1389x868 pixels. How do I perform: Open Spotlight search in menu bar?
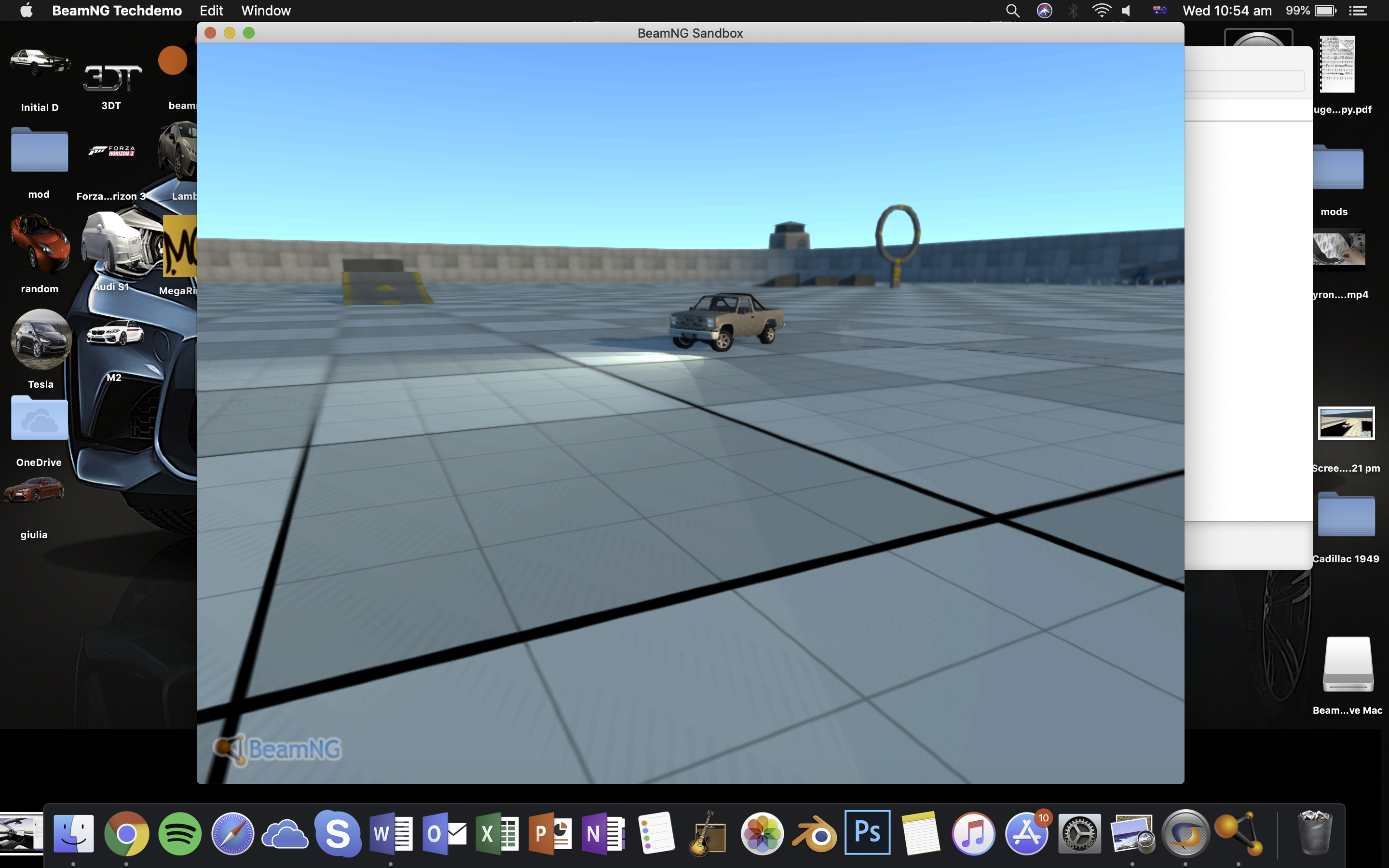1013,10
